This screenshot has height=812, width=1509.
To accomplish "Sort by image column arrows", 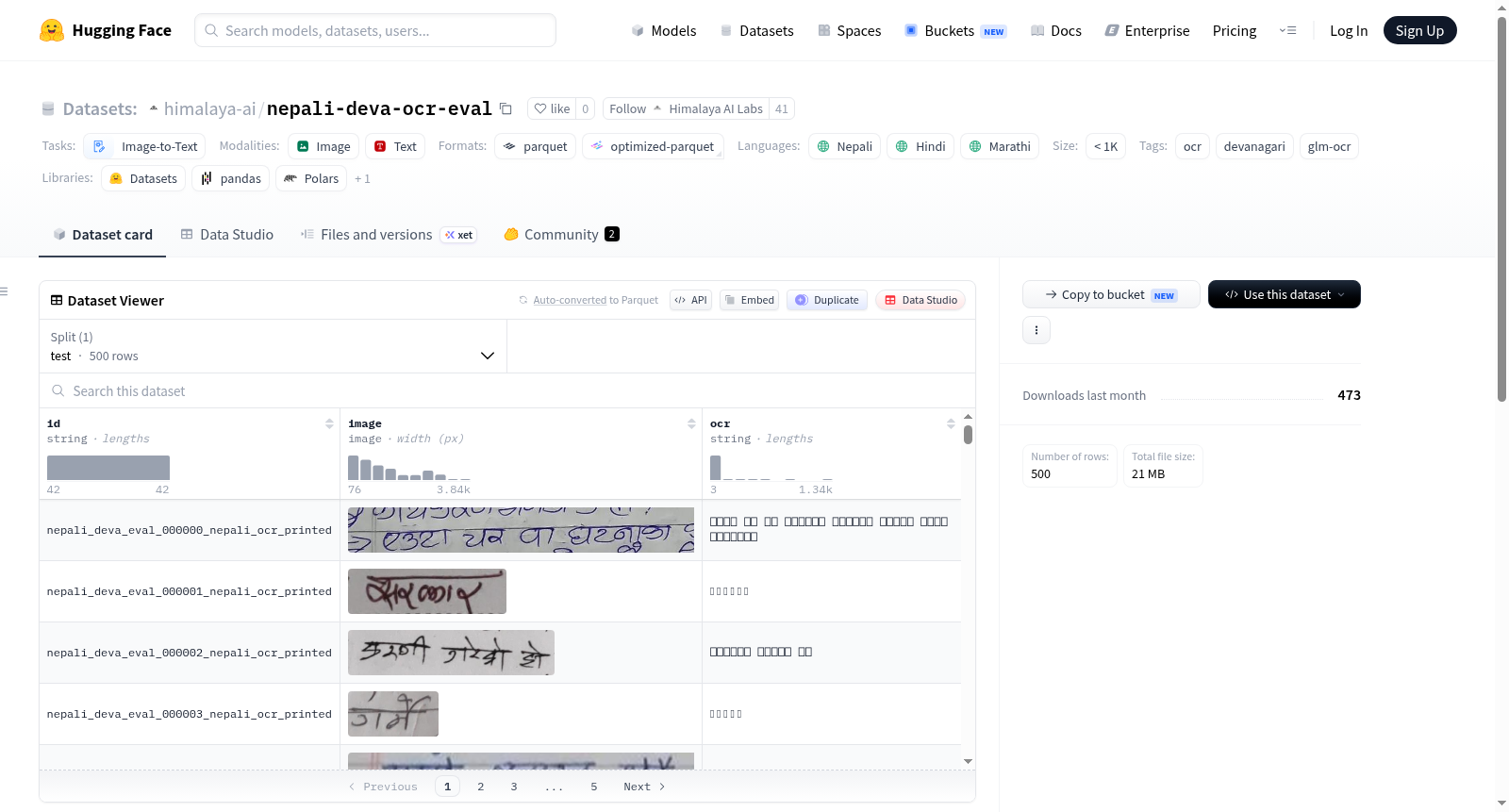I will [x=691, y=423].
